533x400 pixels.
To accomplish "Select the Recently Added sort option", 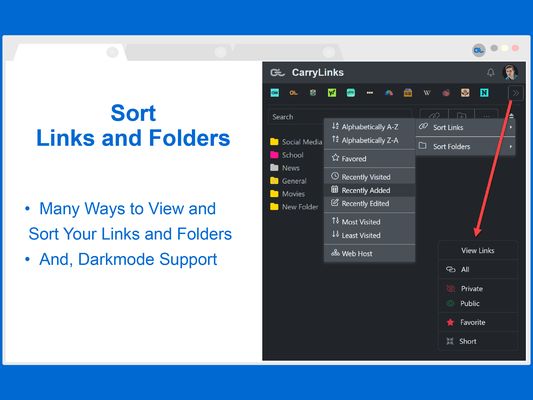I will [369, 190].
